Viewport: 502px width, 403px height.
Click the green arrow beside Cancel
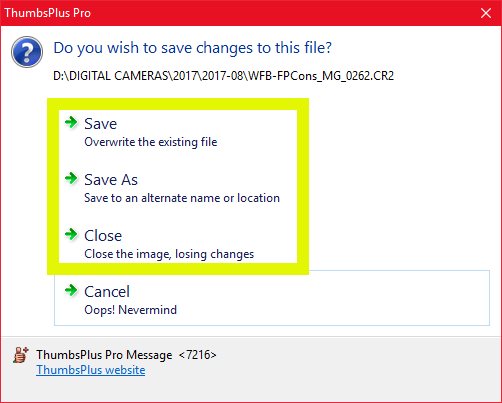click(71, 290)
